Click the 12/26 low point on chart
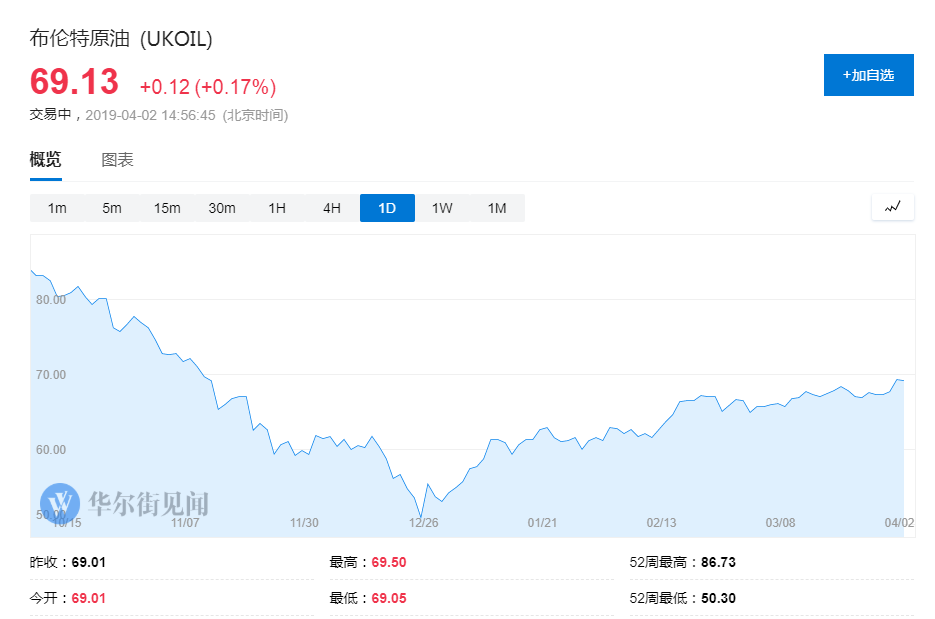 pos(421,516)
